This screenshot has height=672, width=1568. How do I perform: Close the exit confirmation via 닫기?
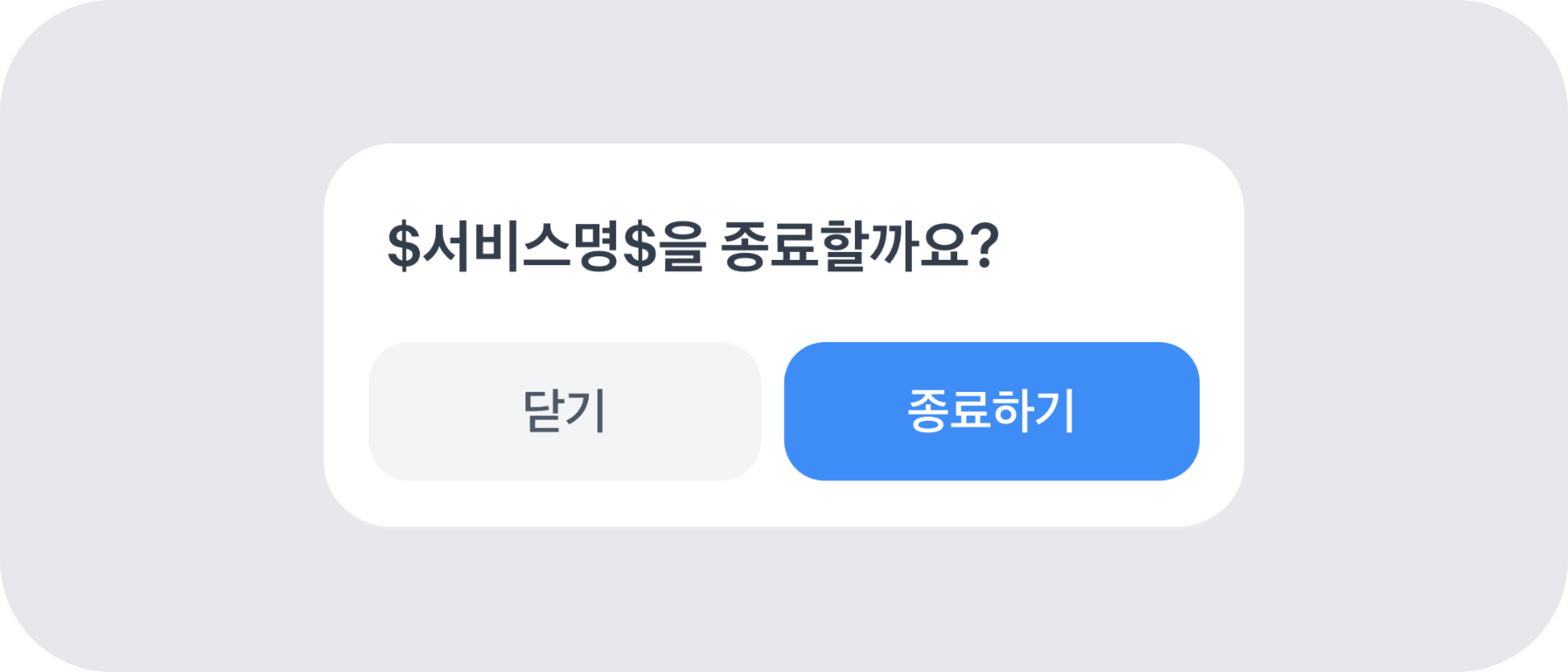pyautogui.click(x=564, y=412)
